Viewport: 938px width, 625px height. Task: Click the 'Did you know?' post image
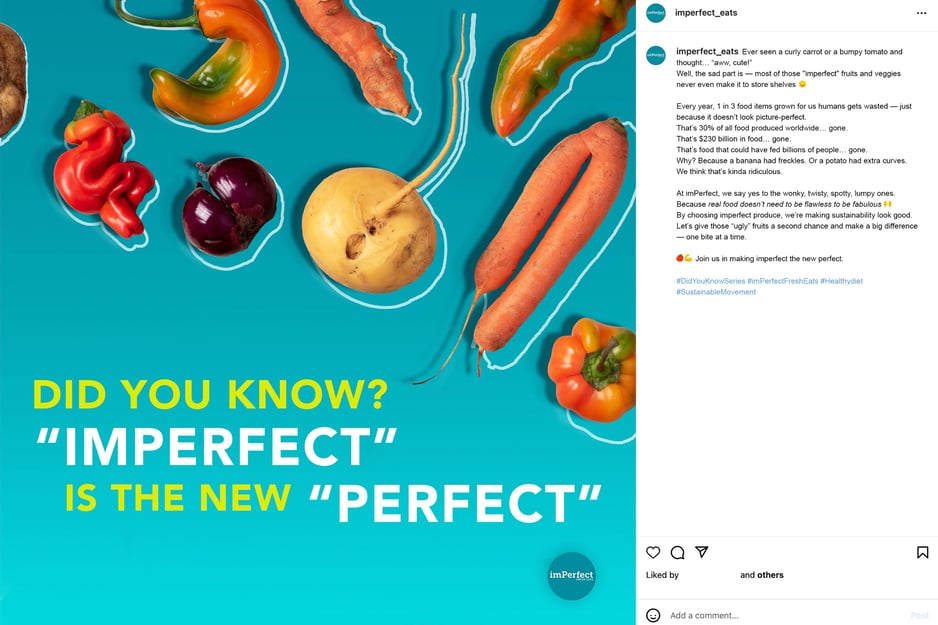(318, 312)
